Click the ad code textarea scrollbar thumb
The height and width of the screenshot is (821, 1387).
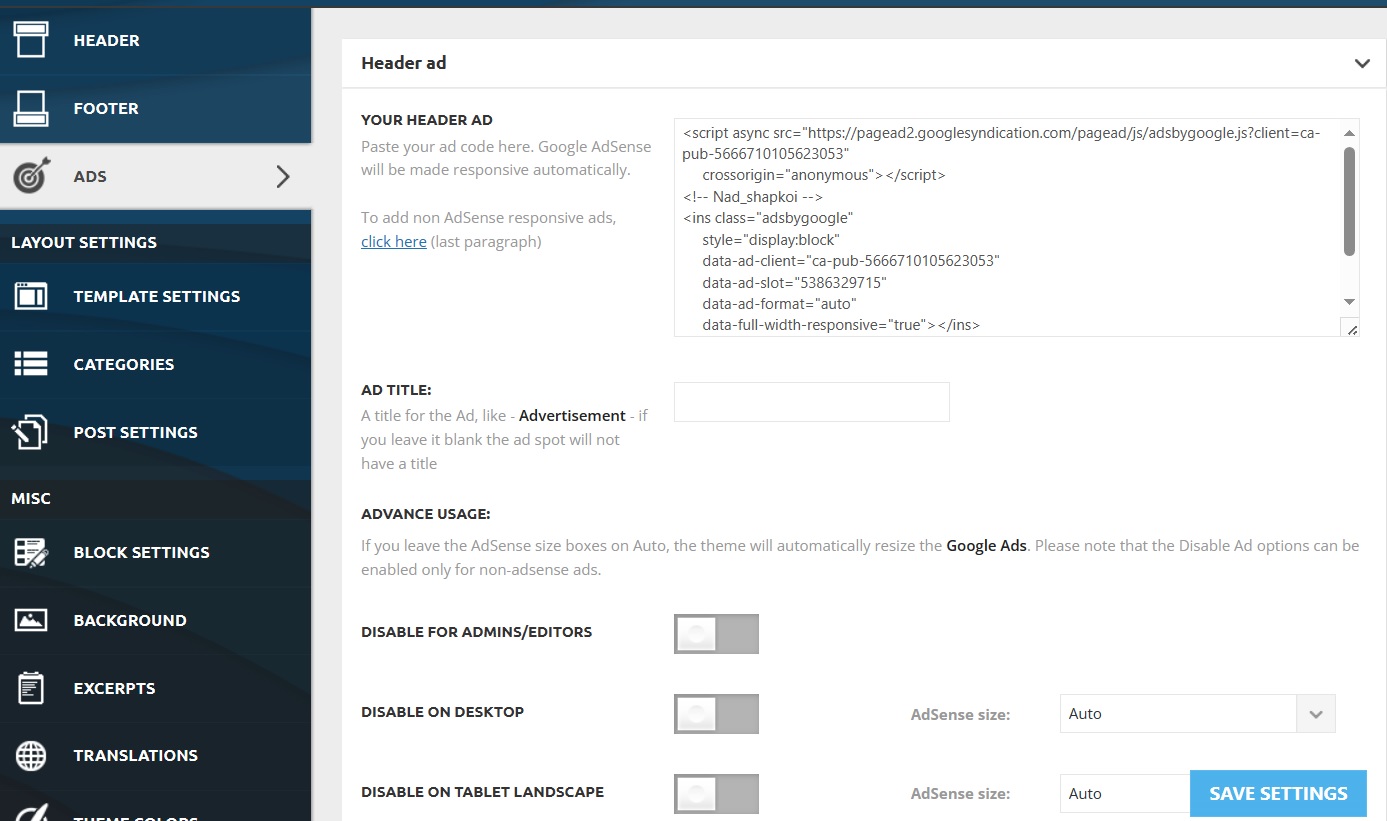click(x=1349, y=201)
